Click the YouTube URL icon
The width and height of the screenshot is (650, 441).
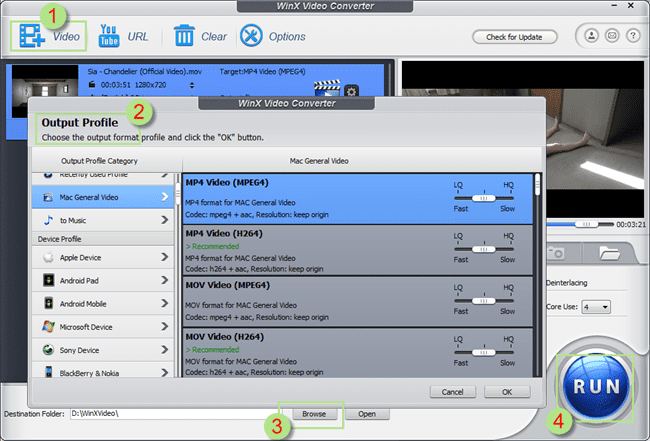[109, 36]
